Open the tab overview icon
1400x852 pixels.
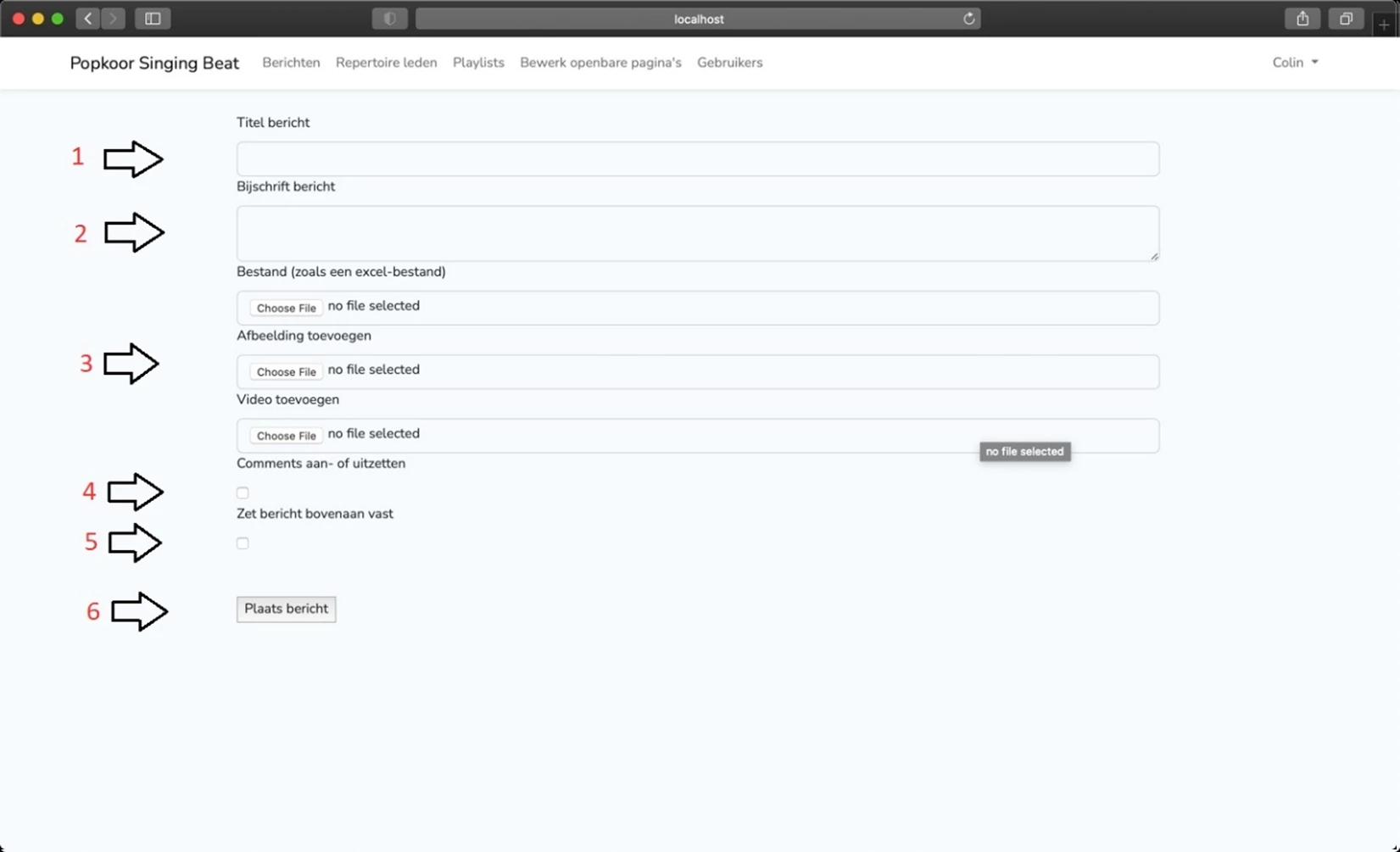tap(1345, 19)
